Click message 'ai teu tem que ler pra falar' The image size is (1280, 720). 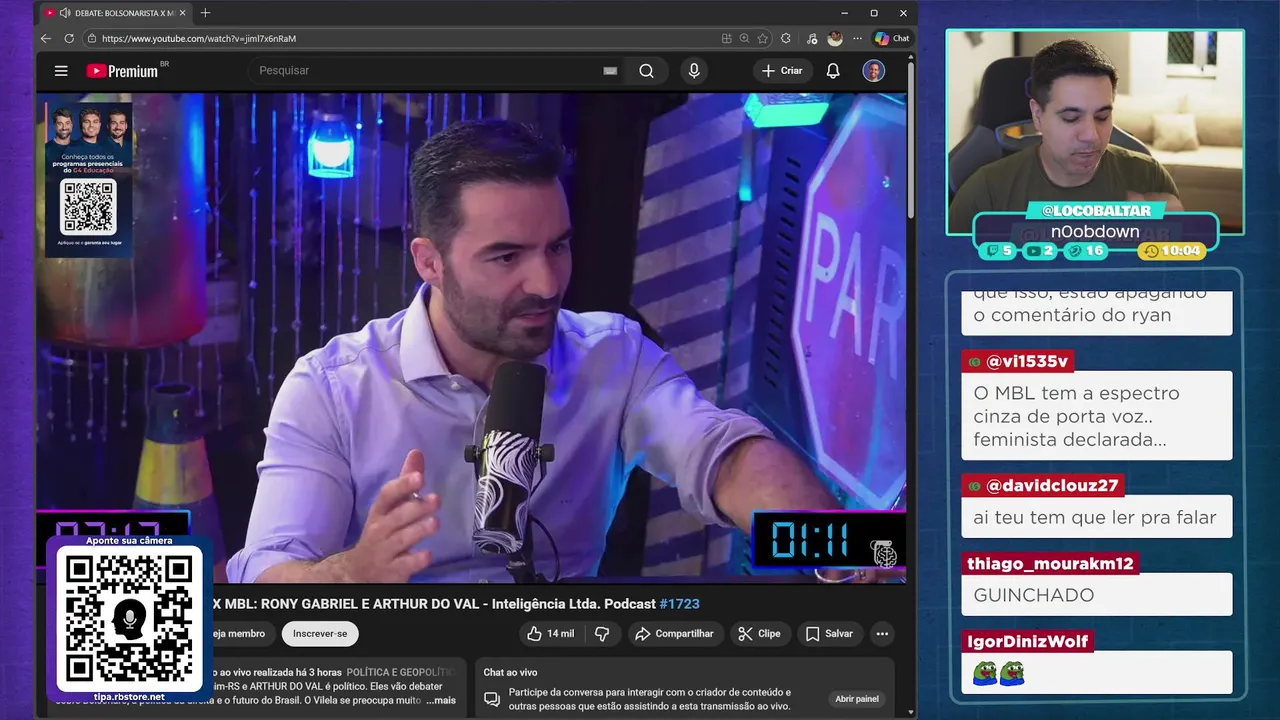pyautogui.click(x=1095, y=518)
